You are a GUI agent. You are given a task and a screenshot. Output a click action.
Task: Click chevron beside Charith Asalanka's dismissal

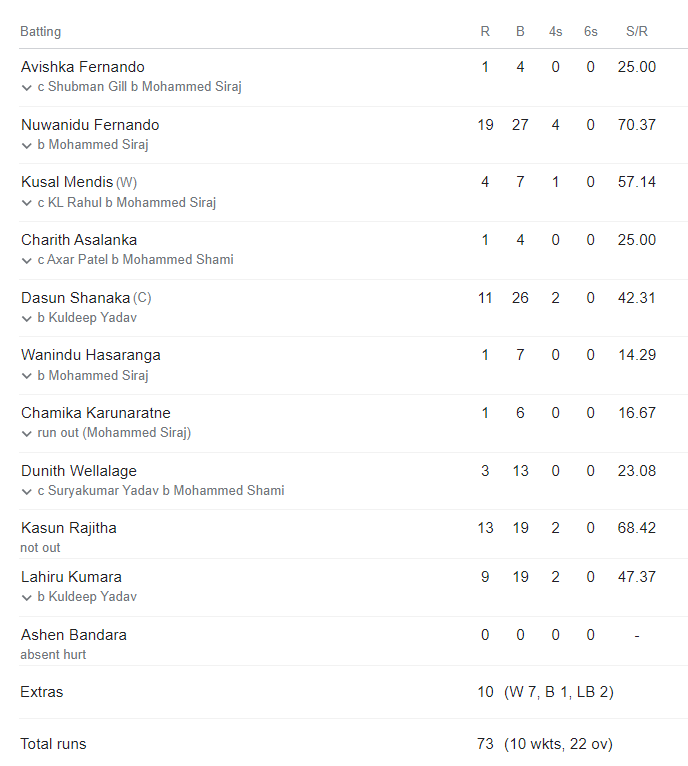point(26,260)
